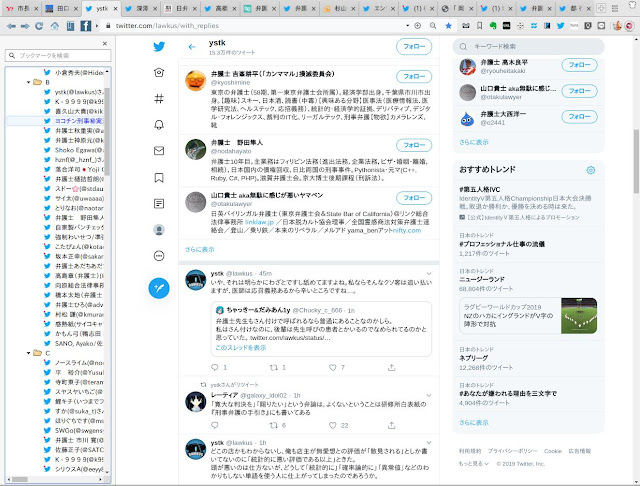
Task: Navigate browser forward arrow
Action: 25,26
